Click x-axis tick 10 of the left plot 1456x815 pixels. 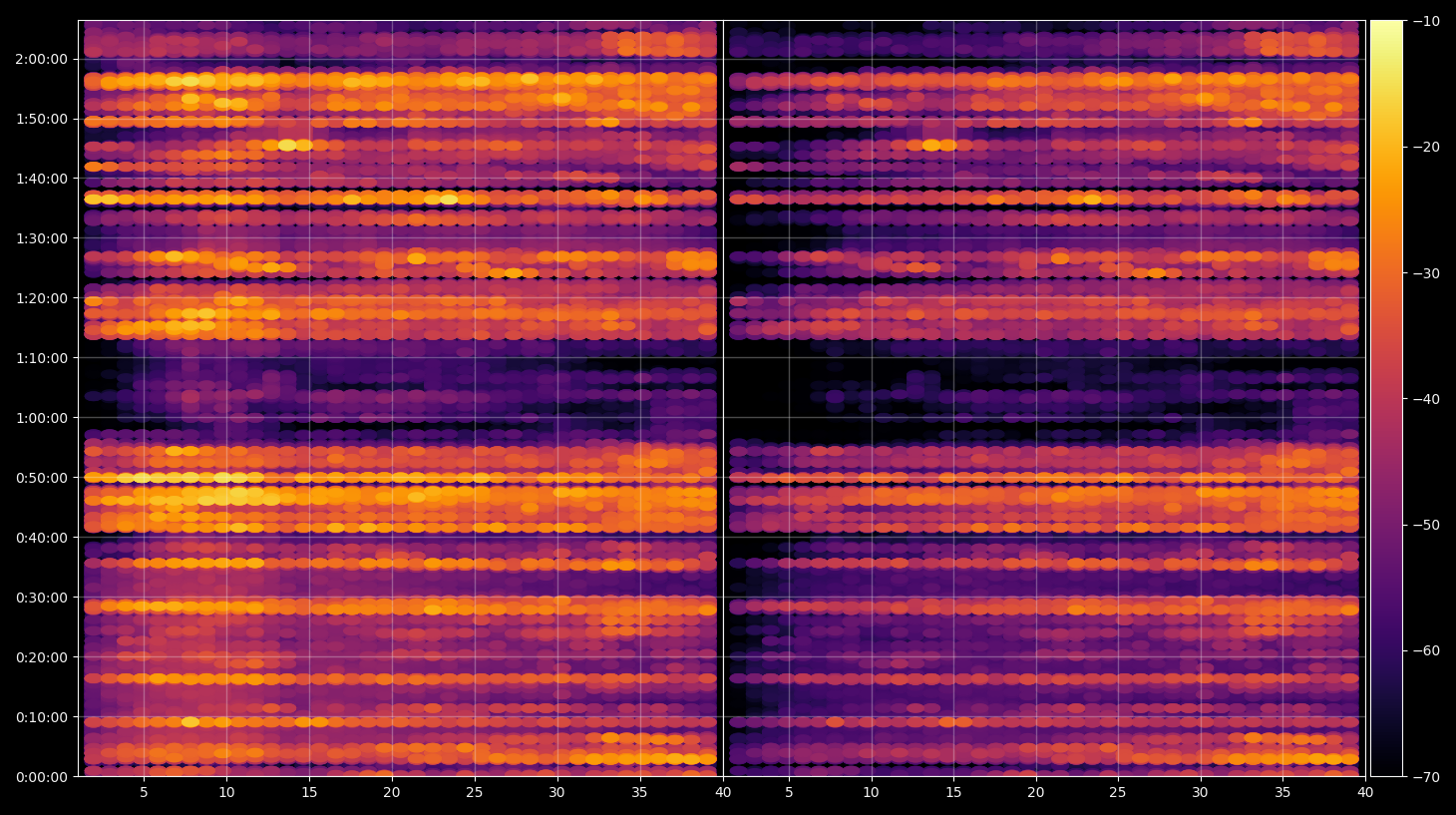226,793
